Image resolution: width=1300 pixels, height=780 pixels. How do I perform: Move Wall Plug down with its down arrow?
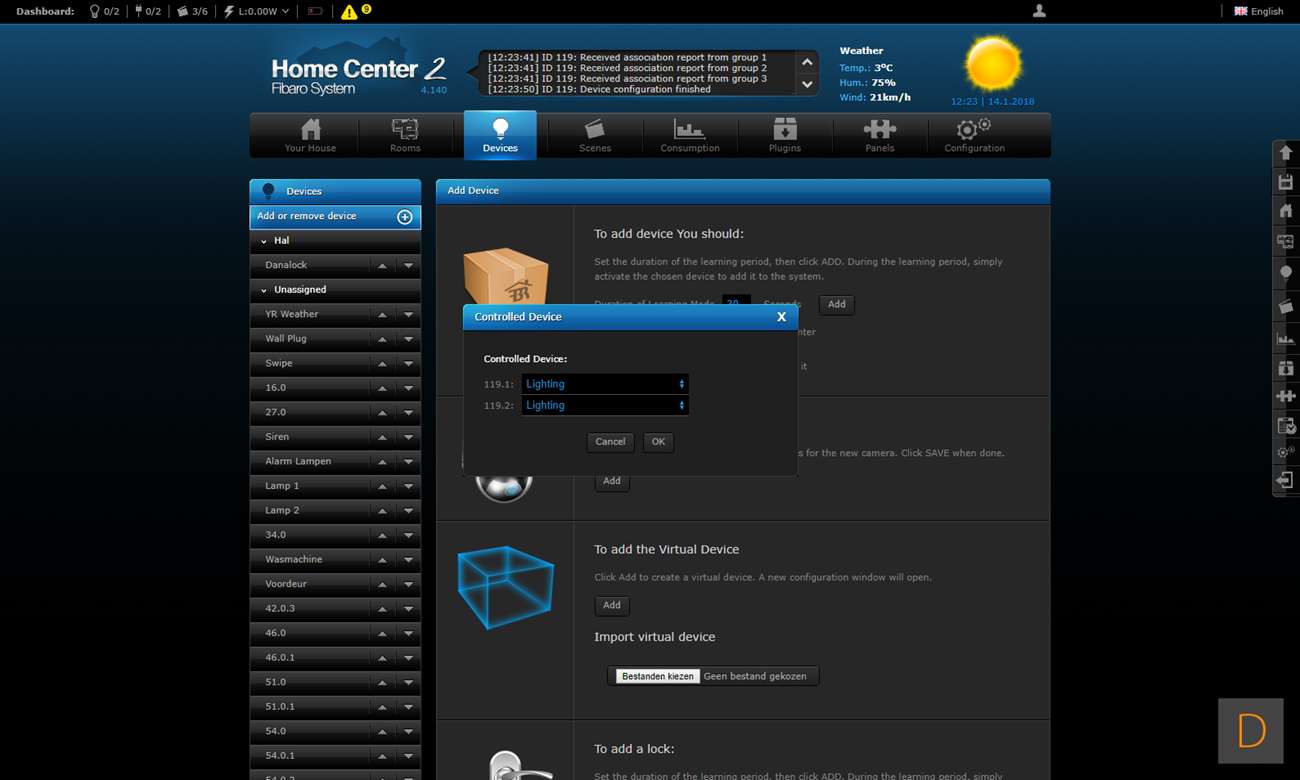[x=408, y=339]
